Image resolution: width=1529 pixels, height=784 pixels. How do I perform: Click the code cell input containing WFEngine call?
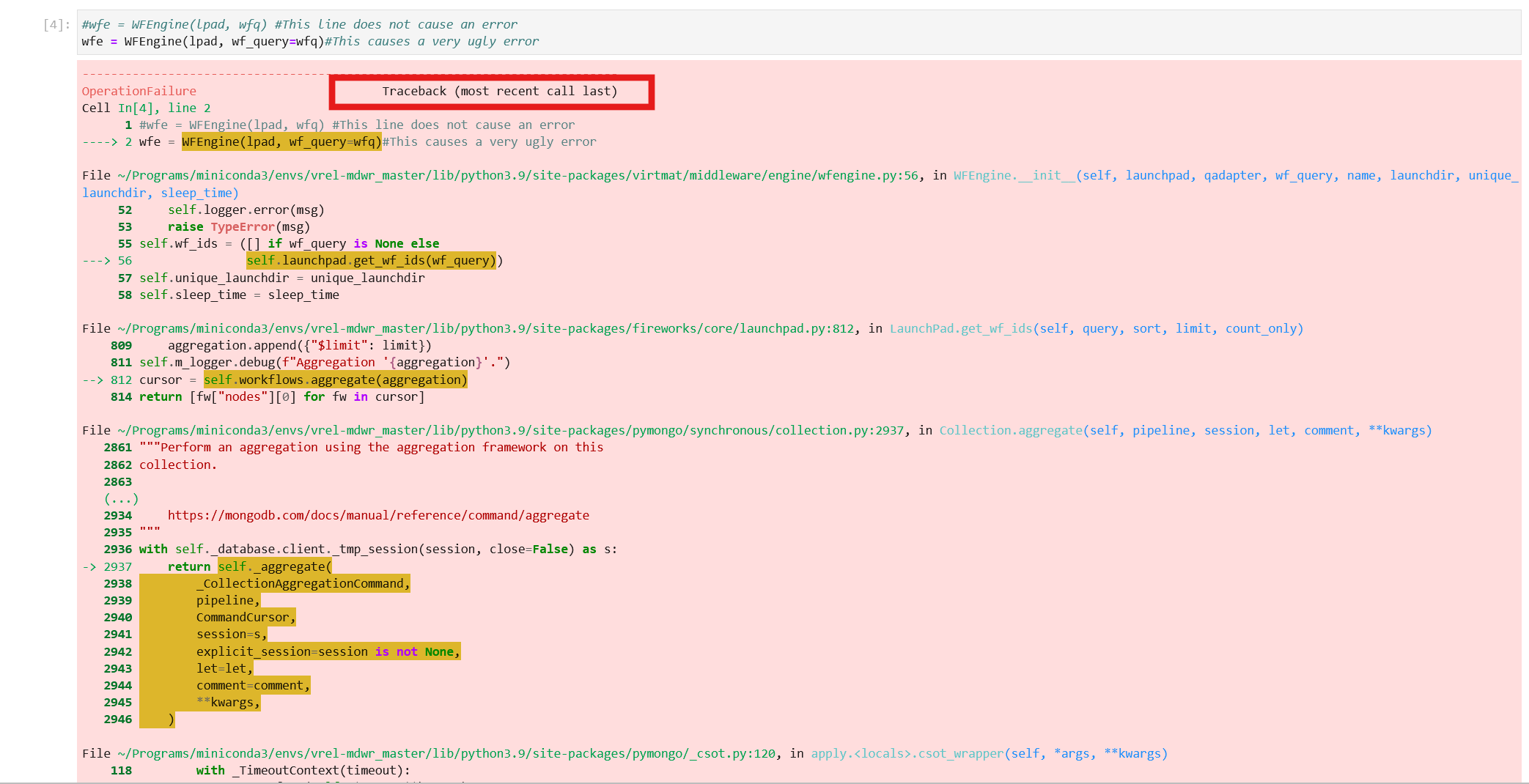[x=799, y=32]
